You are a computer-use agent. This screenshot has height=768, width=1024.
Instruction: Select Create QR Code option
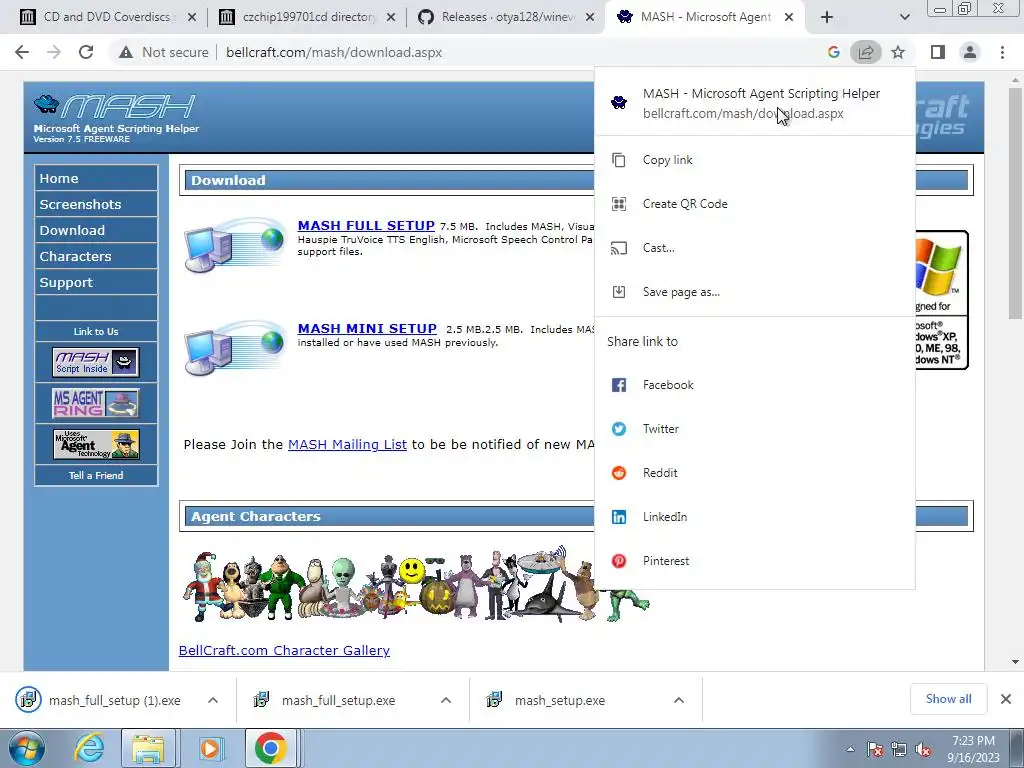[755, 204]
